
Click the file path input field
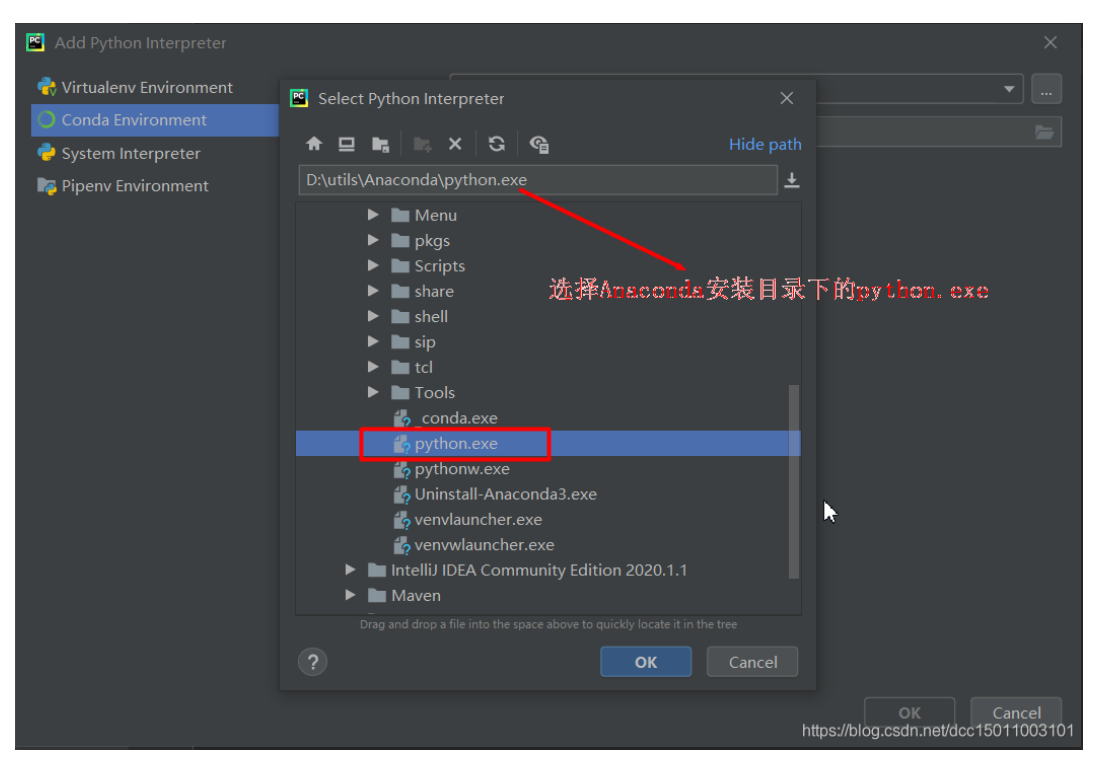click(x=538, y=180)
